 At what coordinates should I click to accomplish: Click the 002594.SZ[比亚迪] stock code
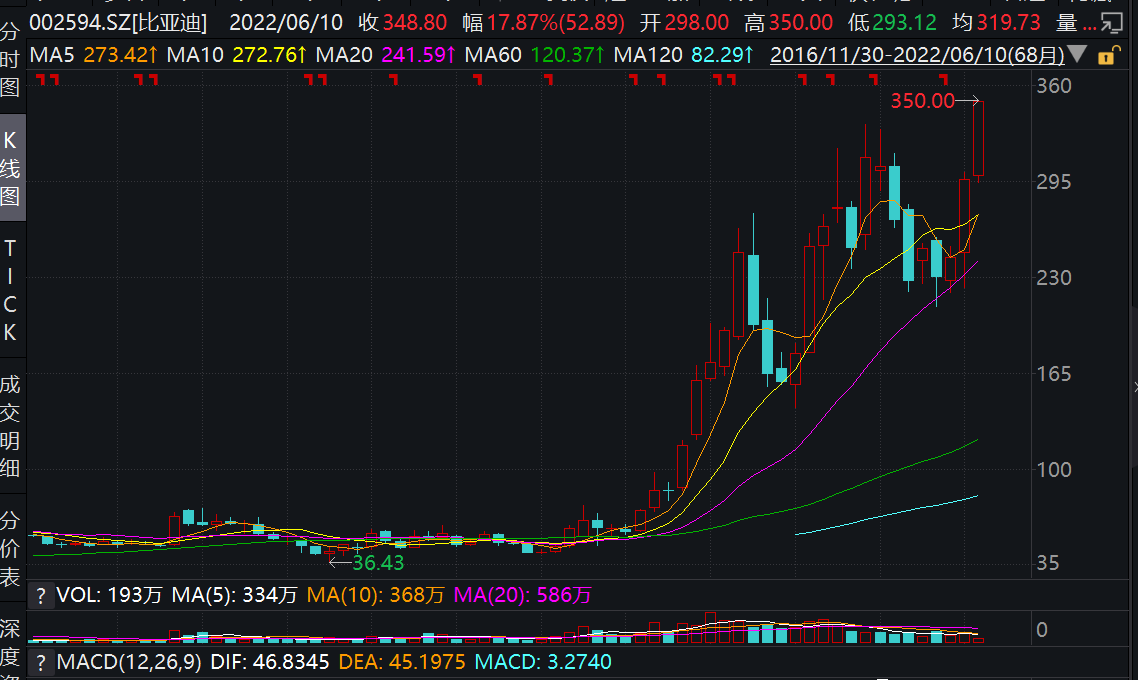tap(118, 22)
